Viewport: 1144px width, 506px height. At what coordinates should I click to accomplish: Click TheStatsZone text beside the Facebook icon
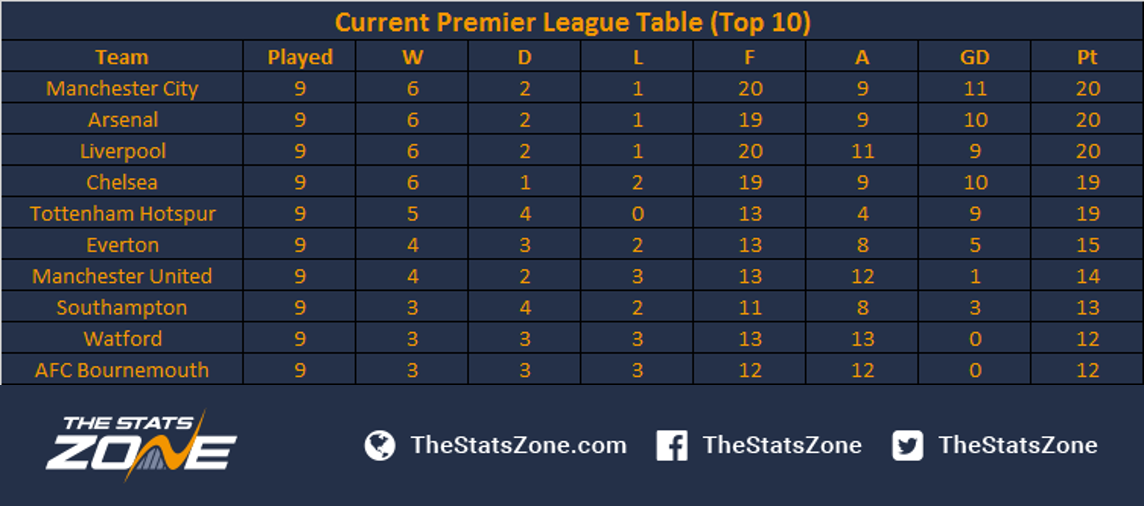(x=782, y=445)
